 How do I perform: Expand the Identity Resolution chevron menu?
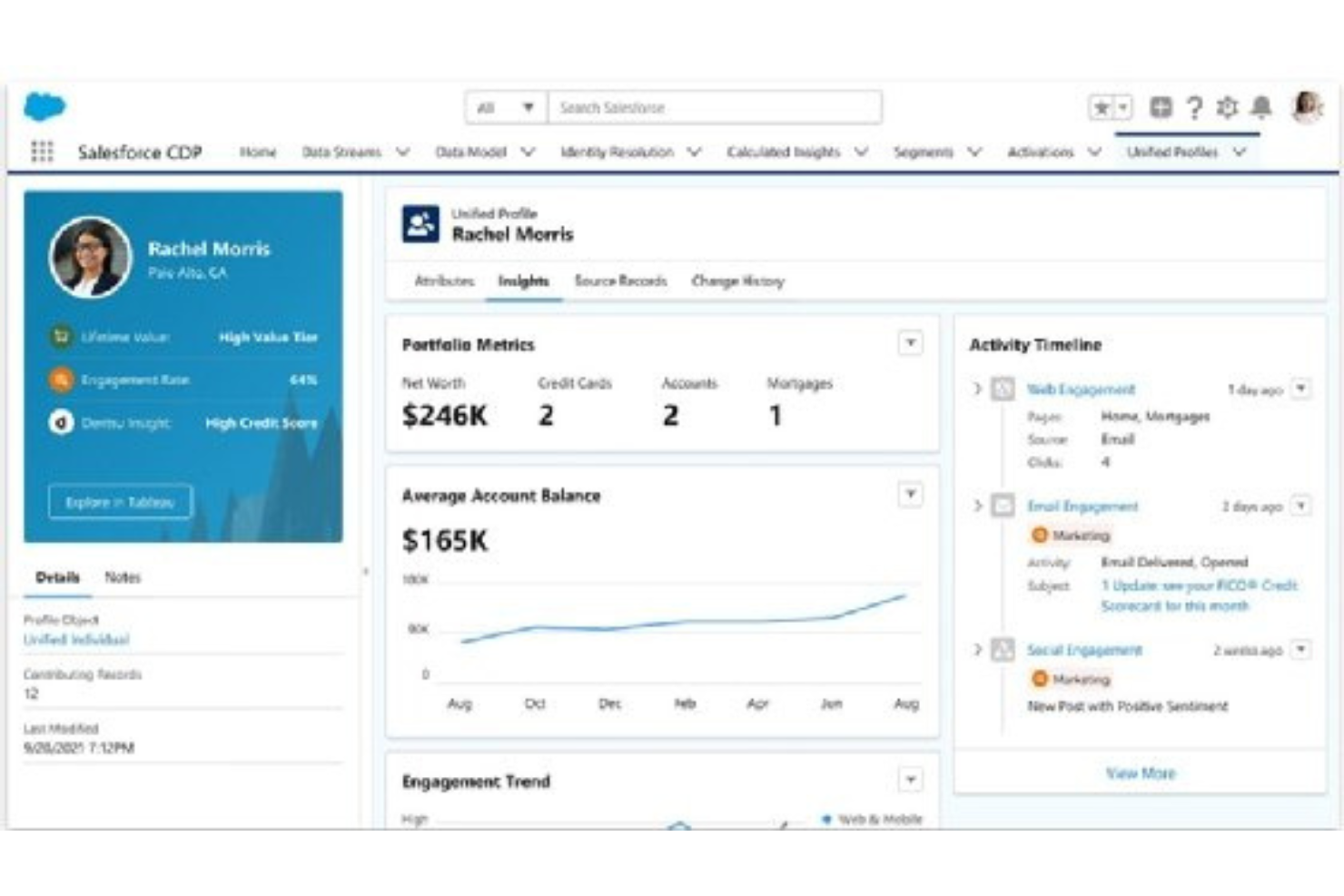(695, 153)
